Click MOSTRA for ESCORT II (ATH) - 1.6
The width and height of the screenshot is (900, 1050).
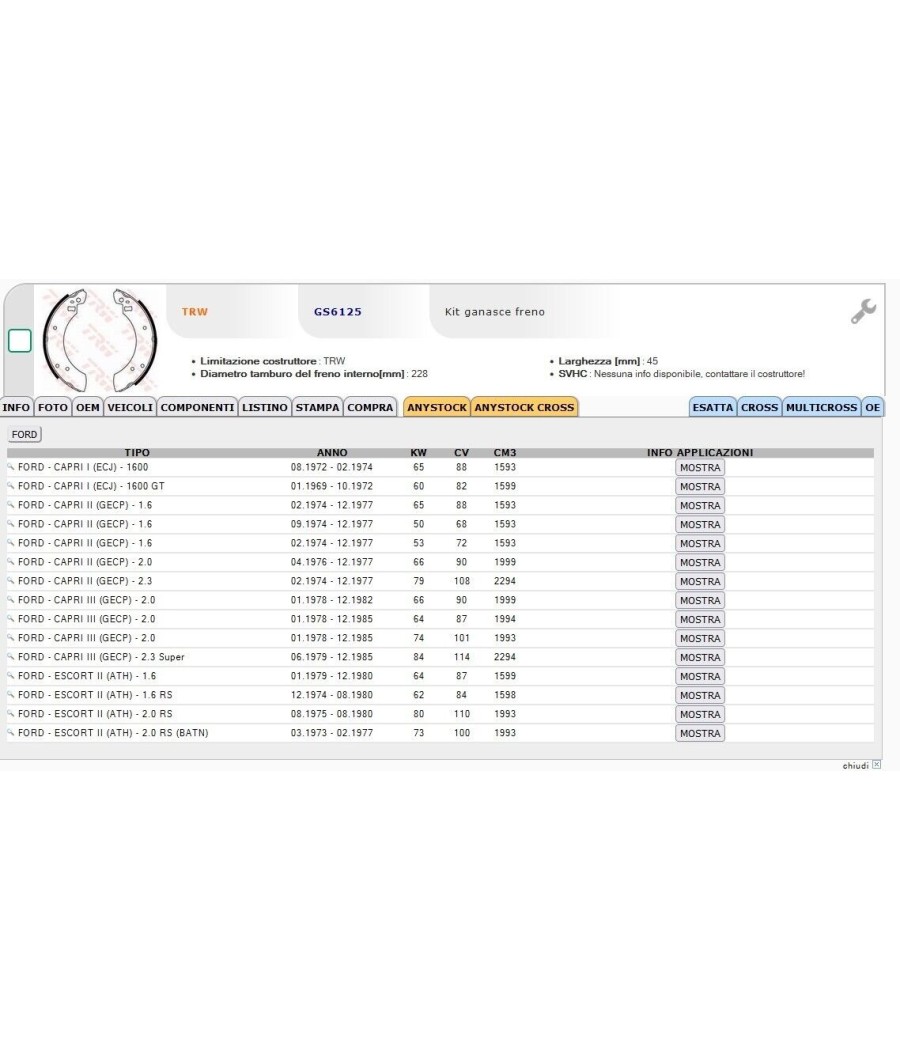(x=700, y=676)
